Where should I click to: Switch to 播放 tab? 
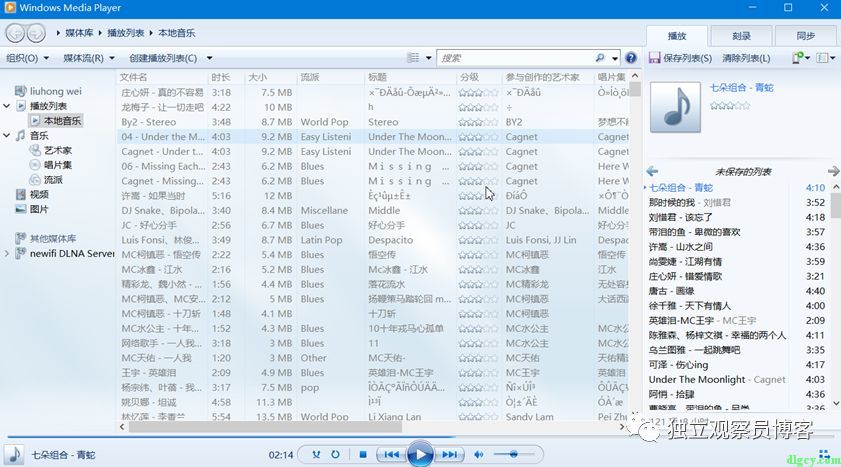(x=677, y=36)
